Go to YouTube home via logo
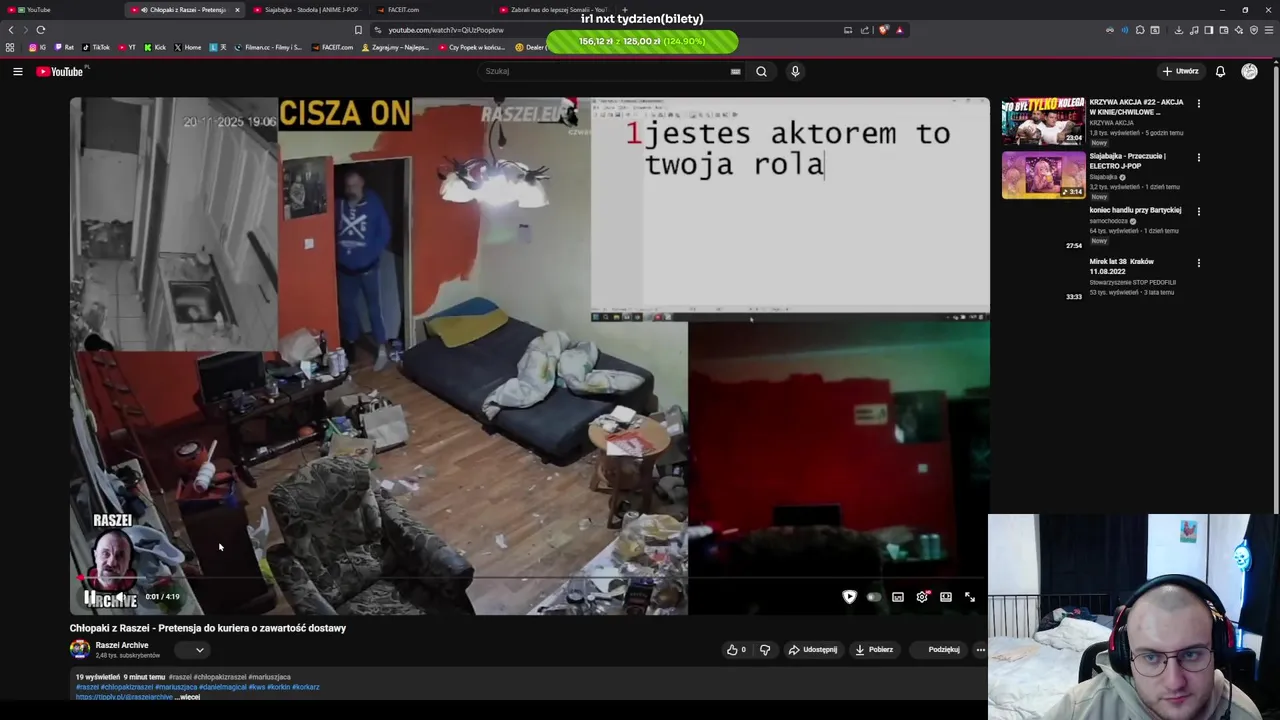 (x=61, y=71)
